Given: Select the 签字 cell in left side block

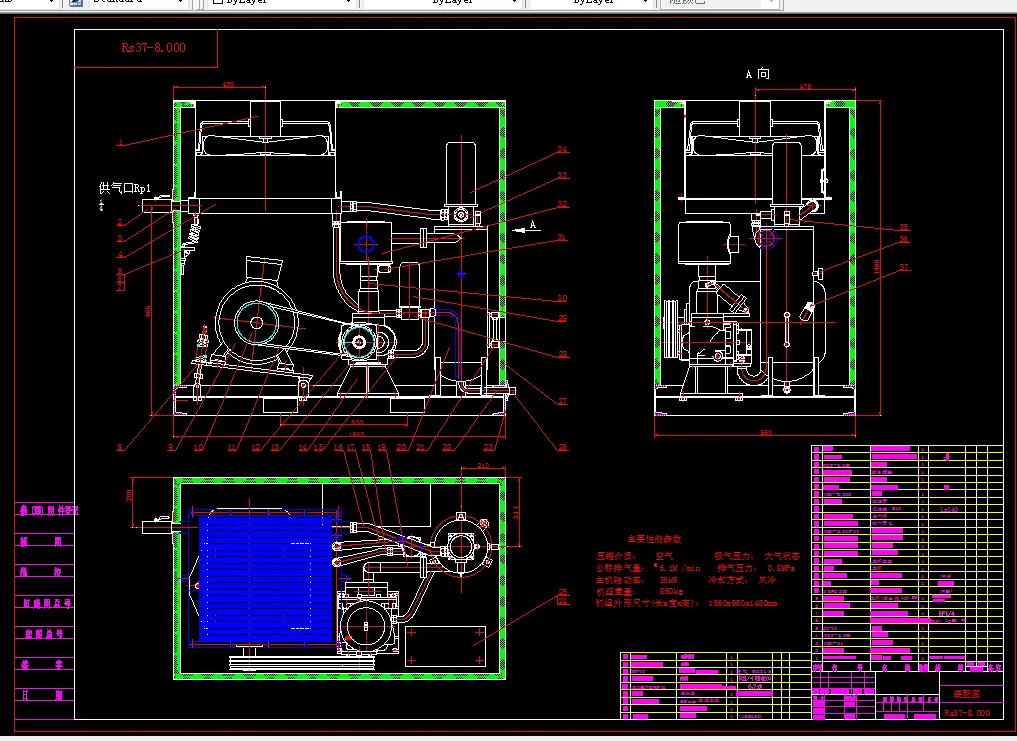Looking at the screenshot, I should pos(41,664).
